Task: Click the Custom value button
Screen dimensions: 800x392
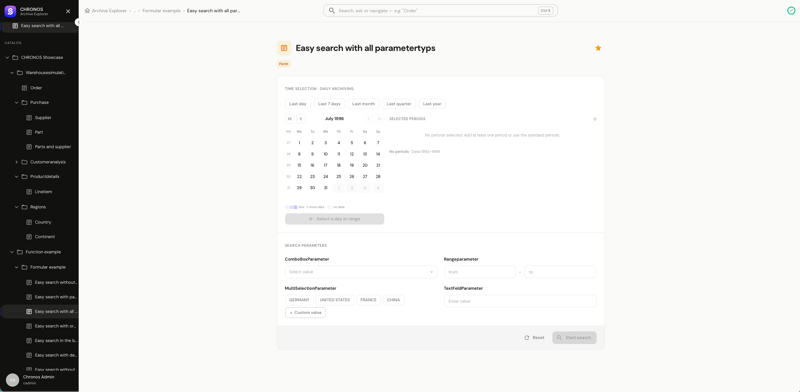Action: tap(305, 312)
